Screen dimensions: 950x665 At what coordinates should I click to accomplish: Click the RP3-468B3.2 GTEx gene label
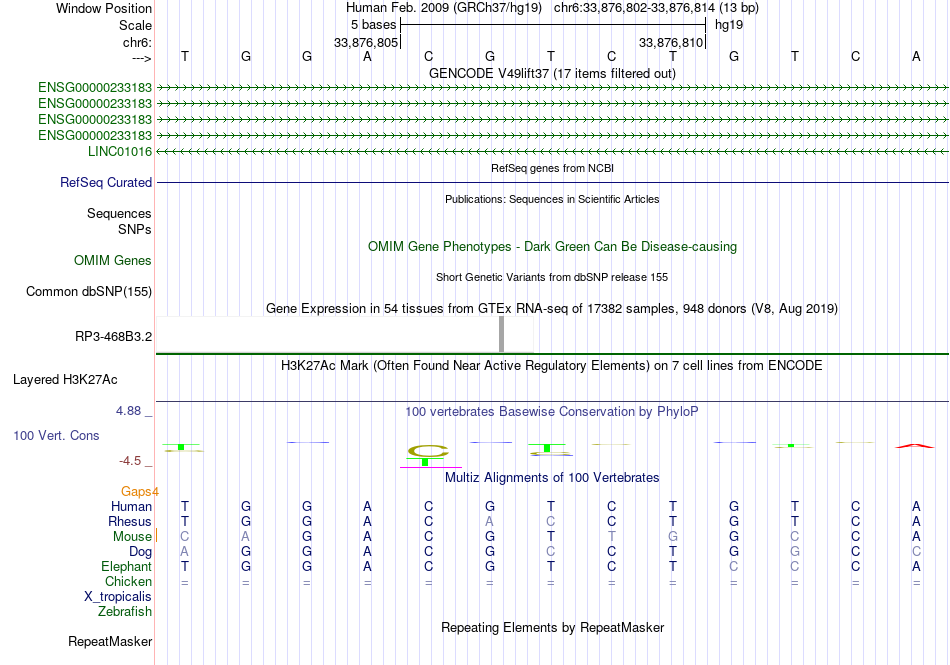click(x=113, y=336)
